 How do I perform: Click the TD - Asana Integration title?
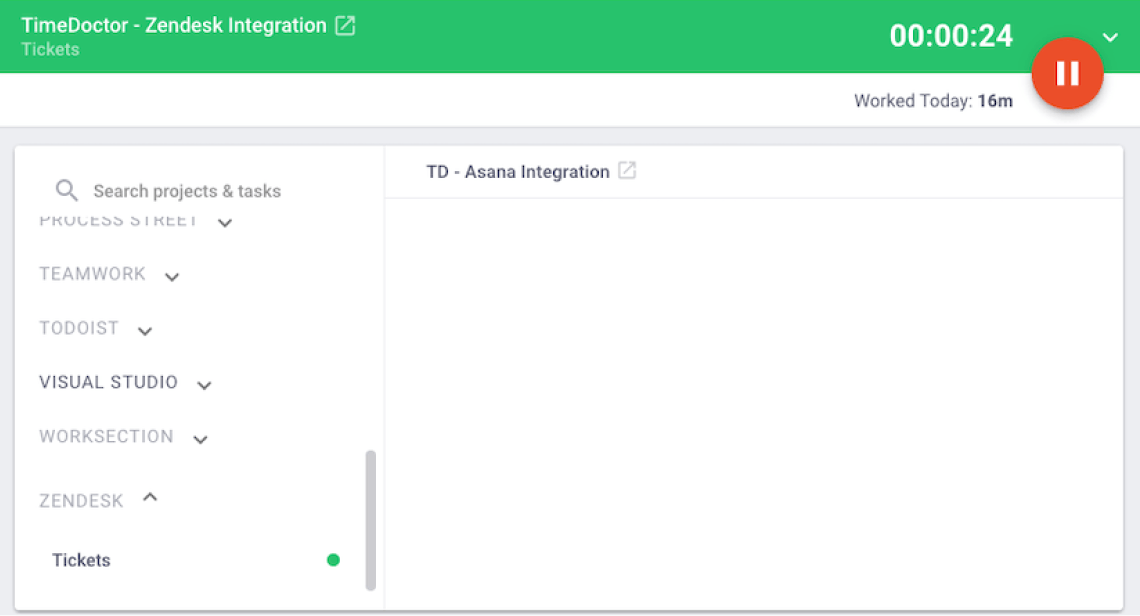pyautogui.click(x=517, y=172)
